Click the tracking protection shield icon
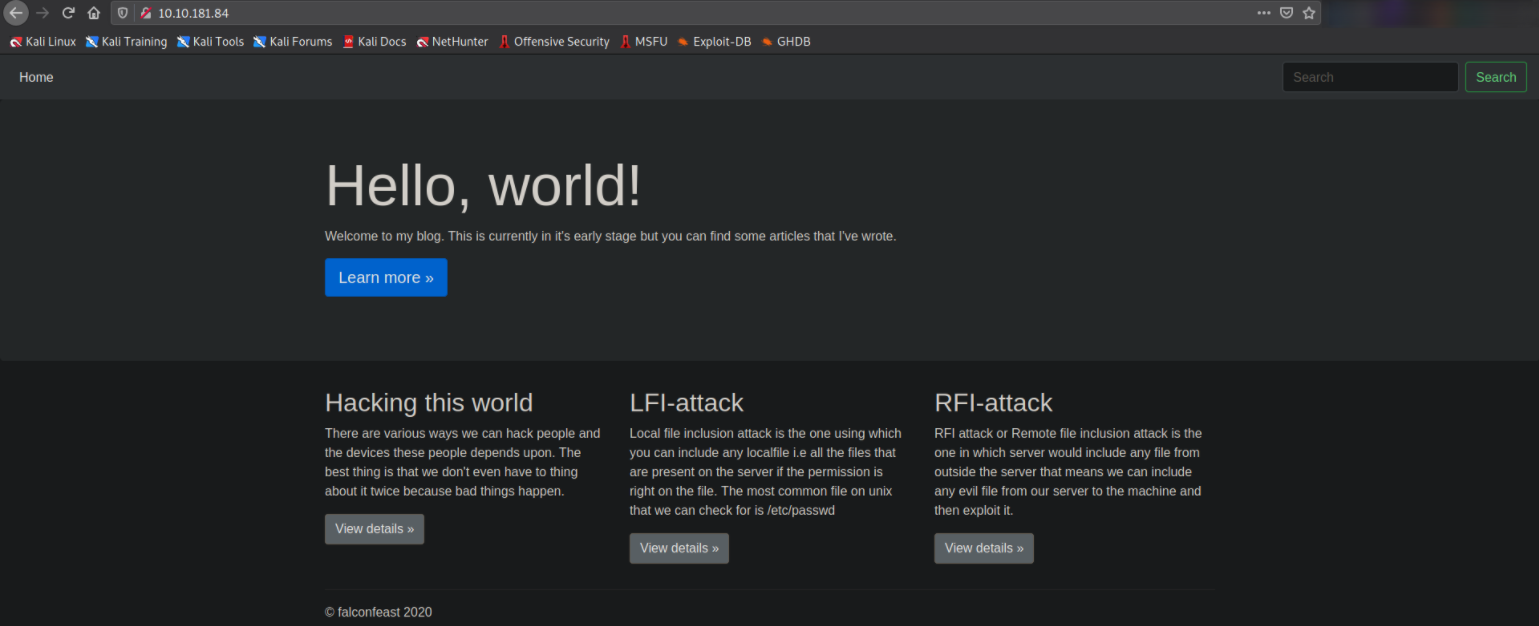Viewport: 1539px width, 626px height. (x=123, y=13)
